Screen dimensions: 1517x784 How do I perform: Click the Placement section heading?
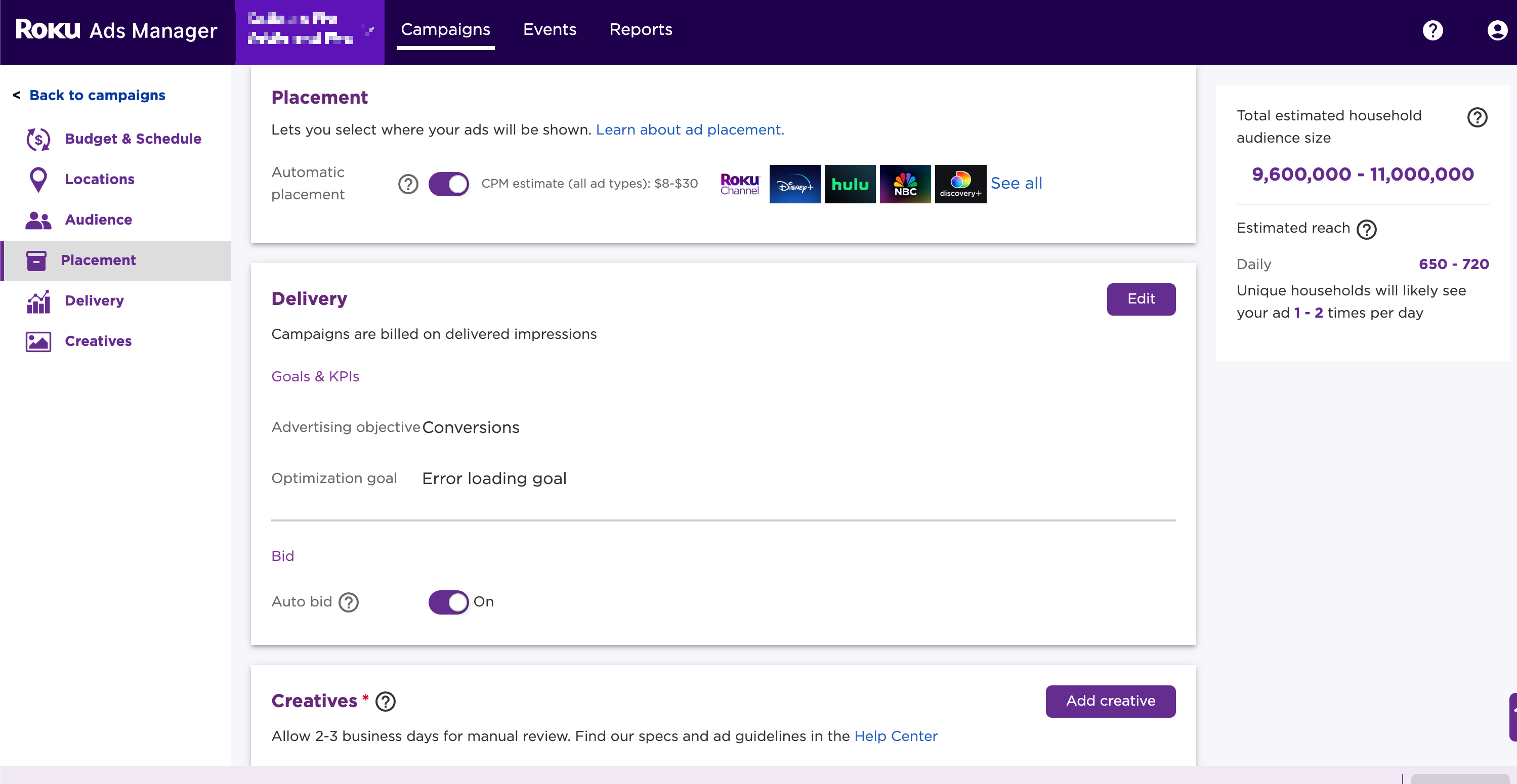point(319,98)
